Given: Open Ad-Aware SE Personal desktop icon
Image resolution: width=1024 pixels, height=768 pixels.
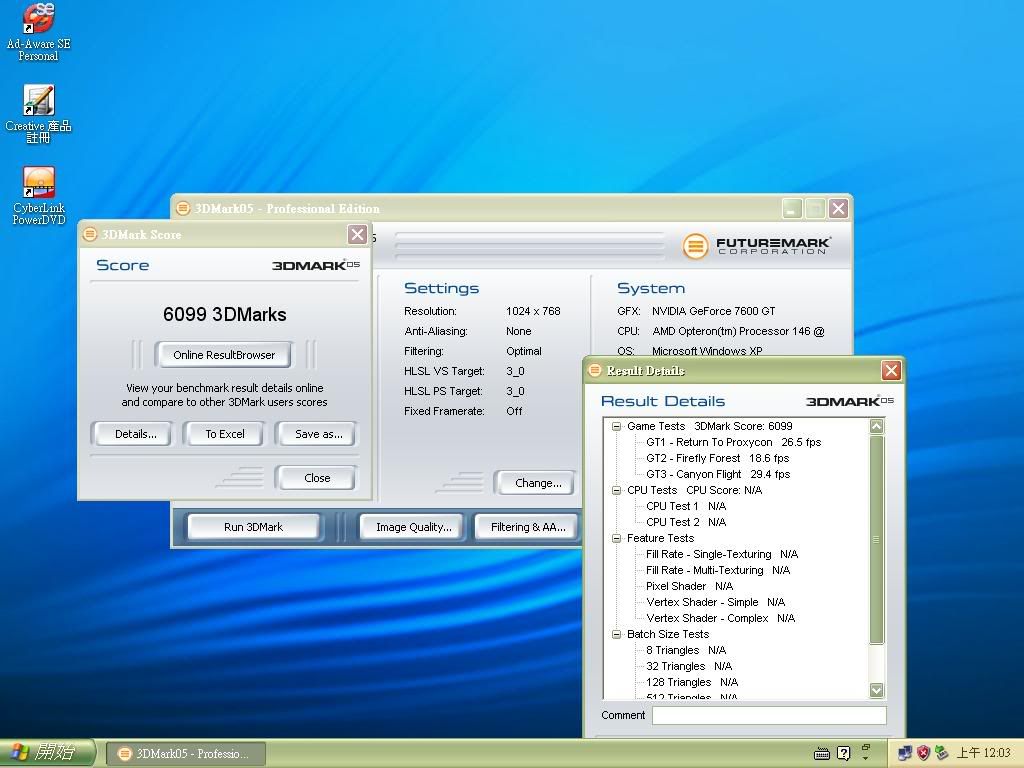Looking at the screenshot, I should pyautogui.click(x=38, y=20).
